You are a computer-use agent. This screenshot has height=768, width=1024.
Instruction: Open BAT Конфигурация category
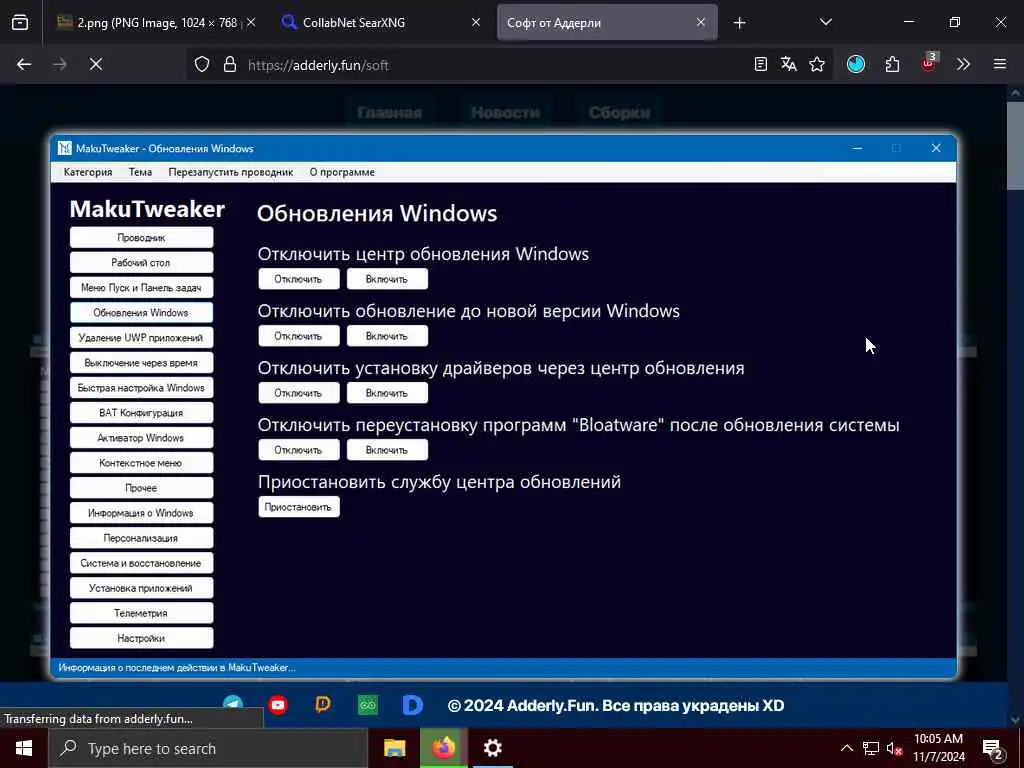(x=142, y=413)
